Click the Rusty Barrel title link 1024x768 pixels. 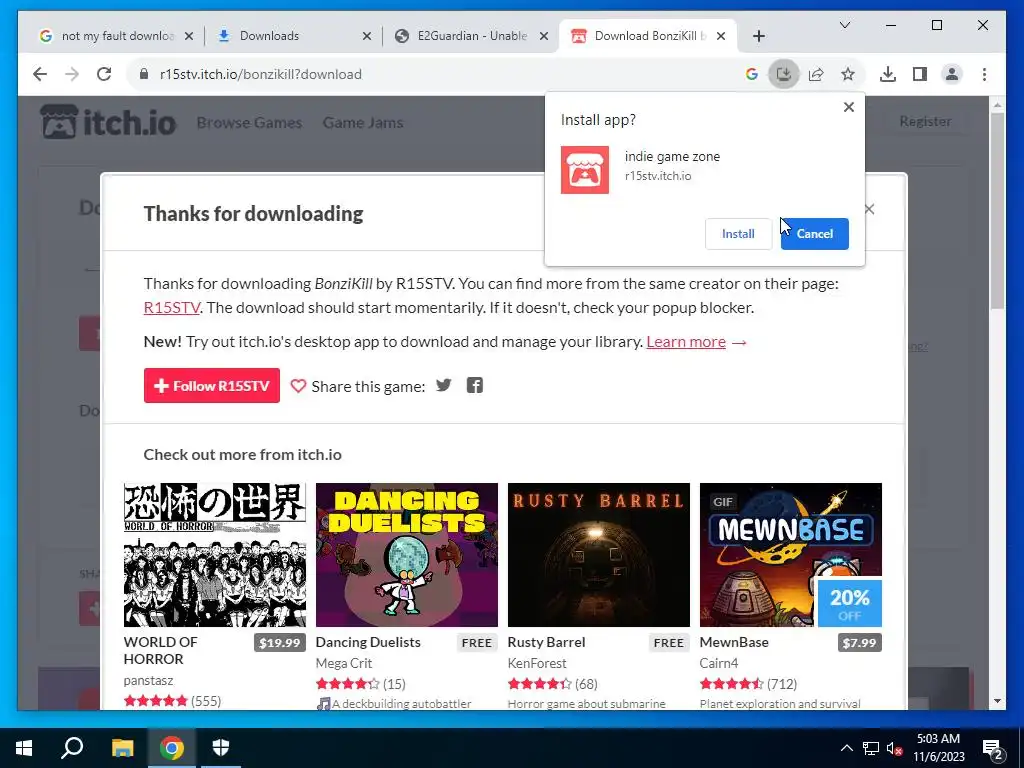click(x=546, y=642)
